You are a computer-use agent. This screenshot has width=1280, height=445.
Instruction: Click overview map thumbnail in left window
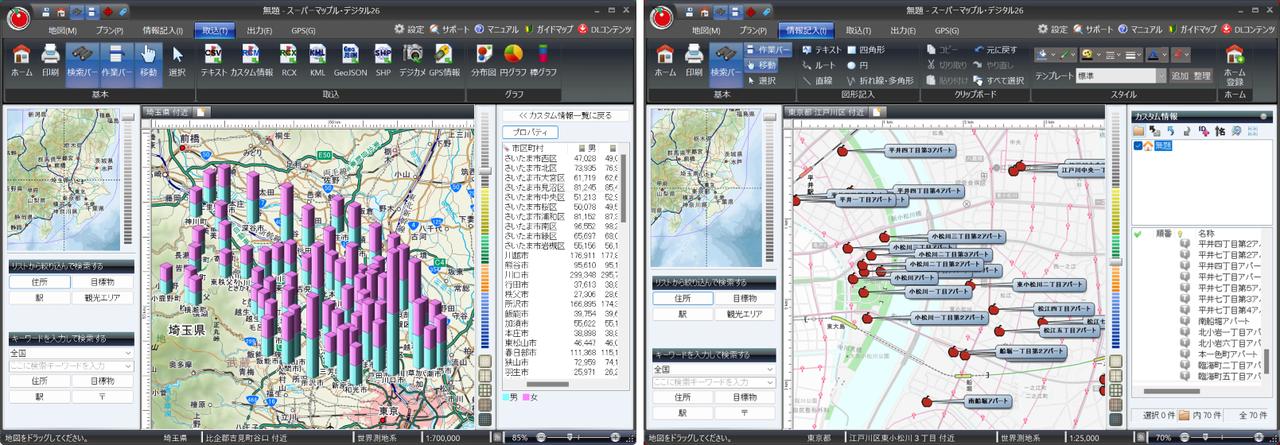[62, 180]
